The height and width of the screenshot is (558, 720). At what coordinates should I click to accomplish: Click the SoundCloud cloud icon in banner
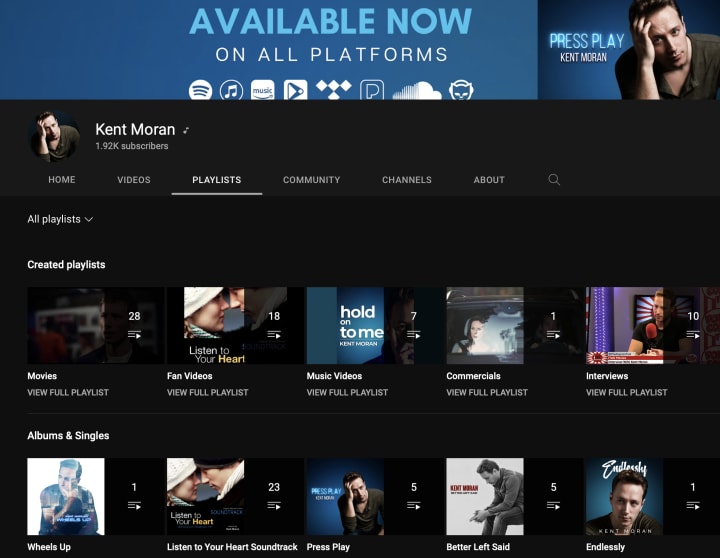click(417, 90)
